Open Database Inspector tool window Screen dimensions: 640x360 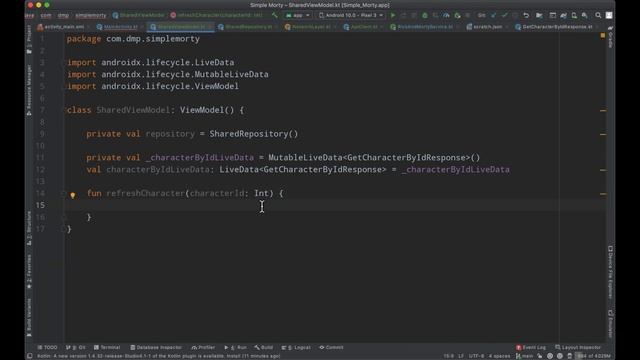pos(156,347)
